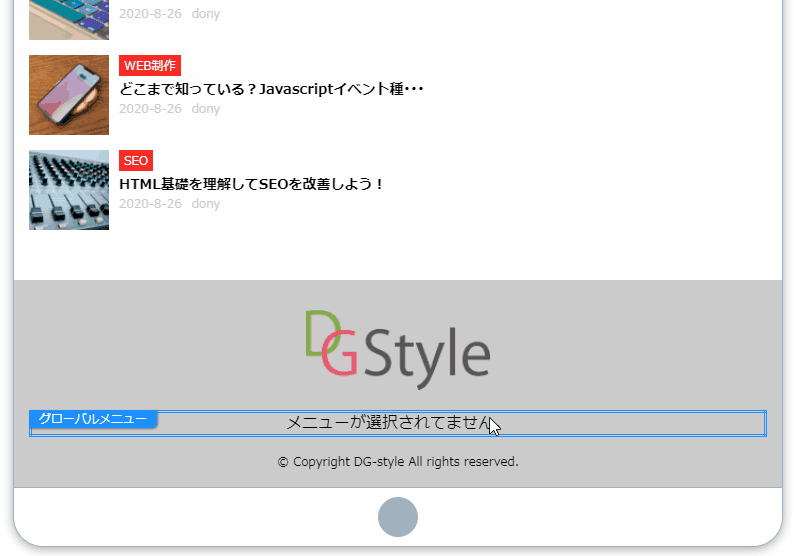Click the メニューが選択されてません placeholder text
The image size is (794, 556).
pyautogui.click(x=388, y=423)
